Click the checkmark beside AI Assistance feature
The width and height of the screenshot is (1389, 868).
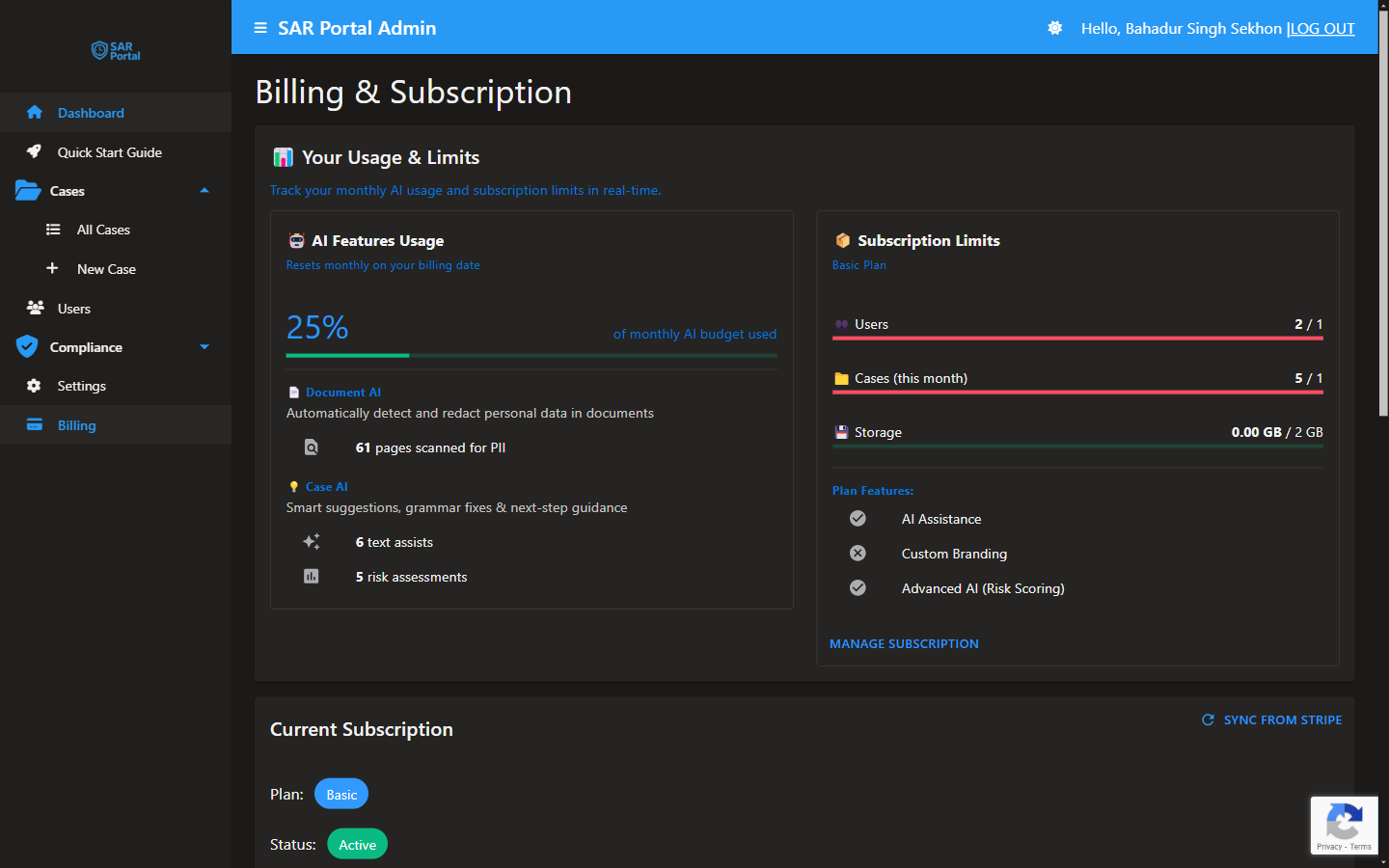pos(858,518)
